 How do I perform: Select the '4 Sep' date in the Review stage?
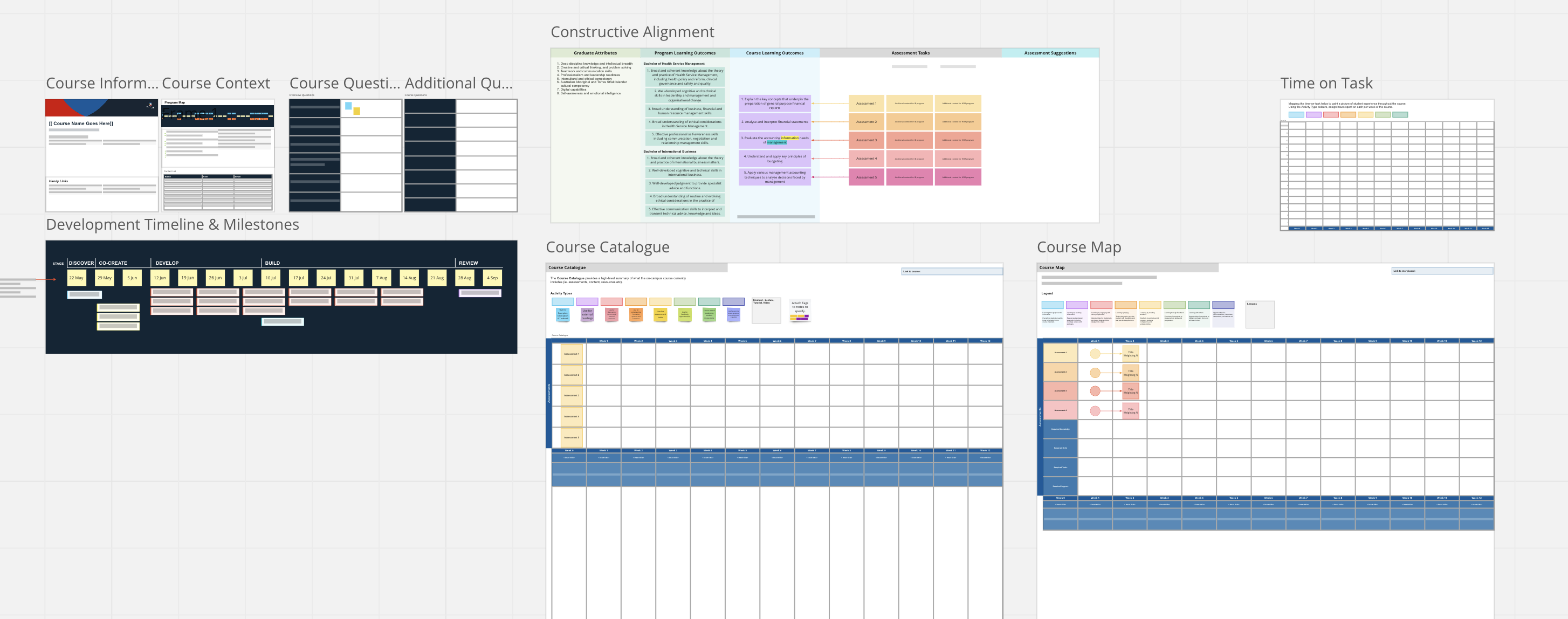(492, 278)
